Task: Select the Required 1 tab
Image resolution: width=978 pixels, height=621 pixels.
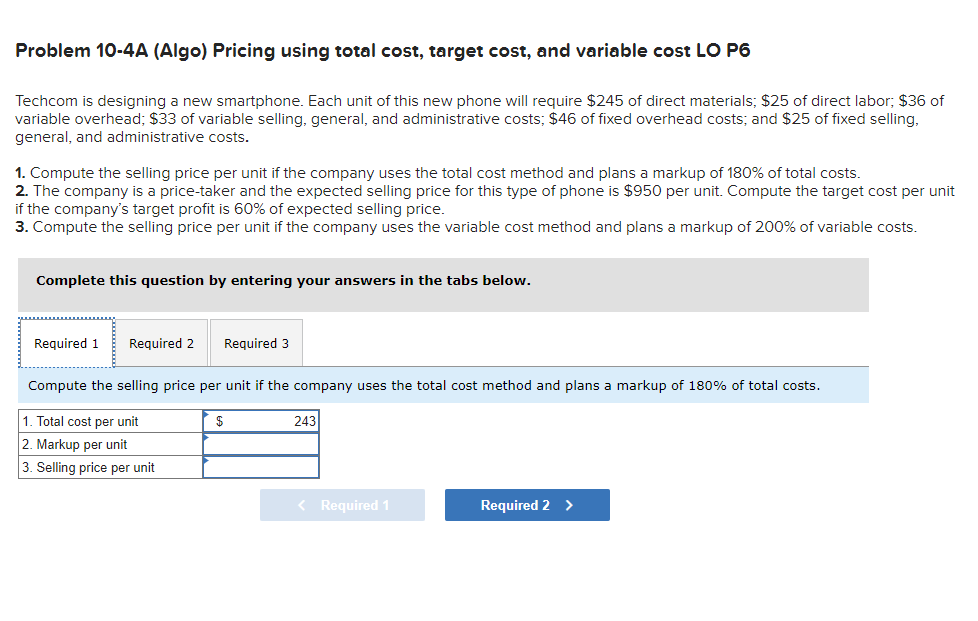Action: pyautogui.click(x=65, y=343)
